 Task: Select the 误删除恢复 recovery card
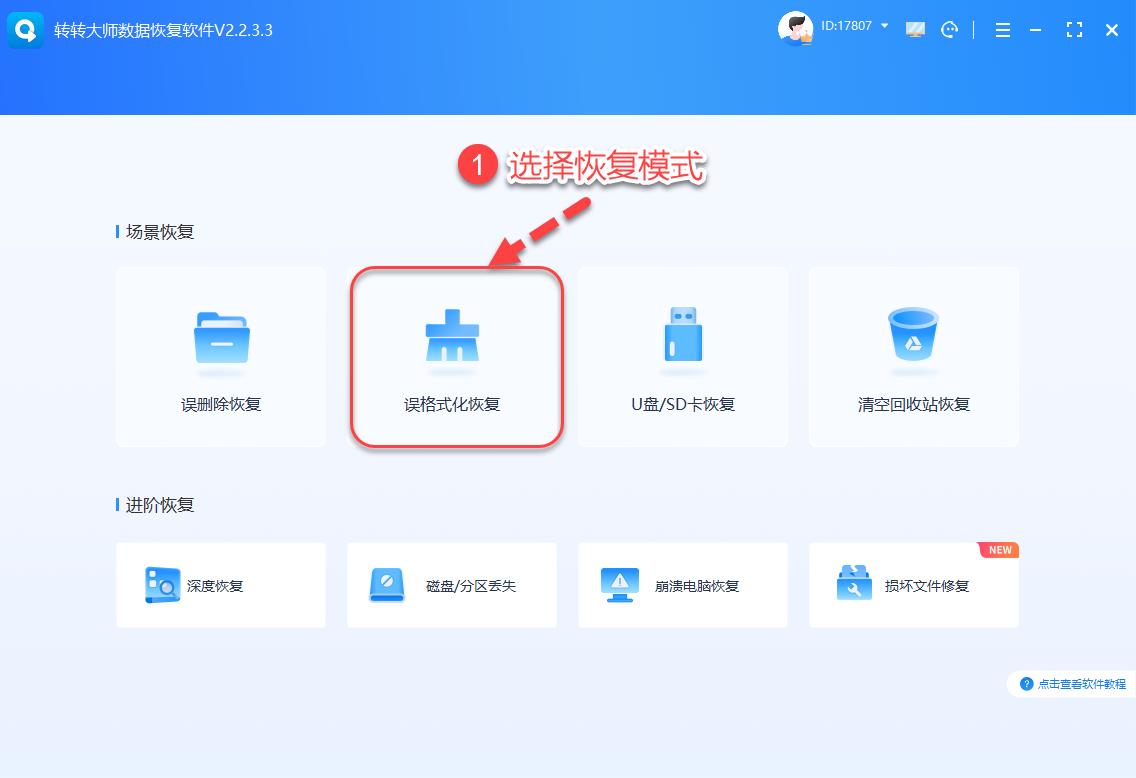point(221,356)
